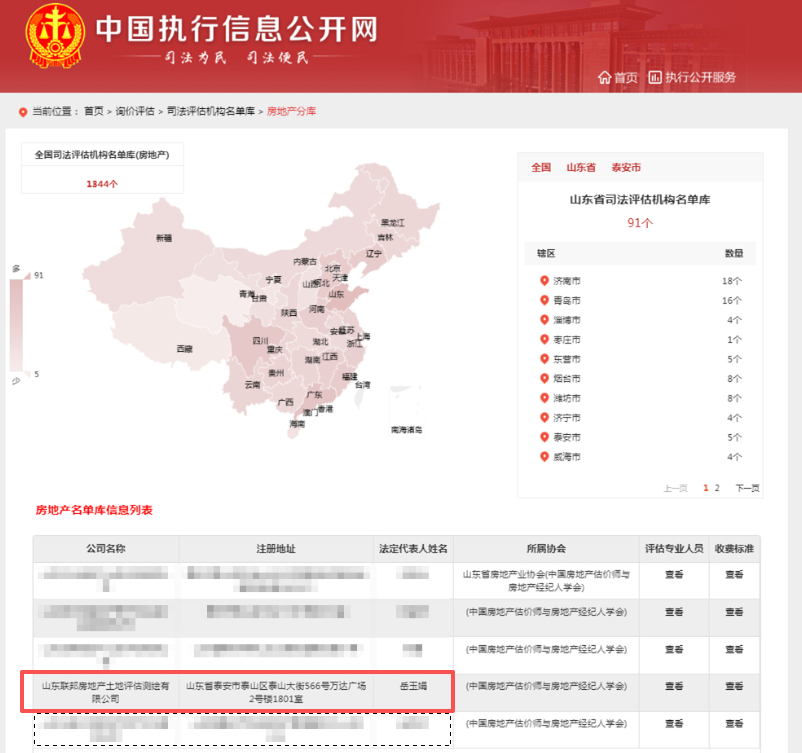Click the 1344个 total count
Image resolution: width=802 pixels, height=753 pixels.
pos(102,184)
